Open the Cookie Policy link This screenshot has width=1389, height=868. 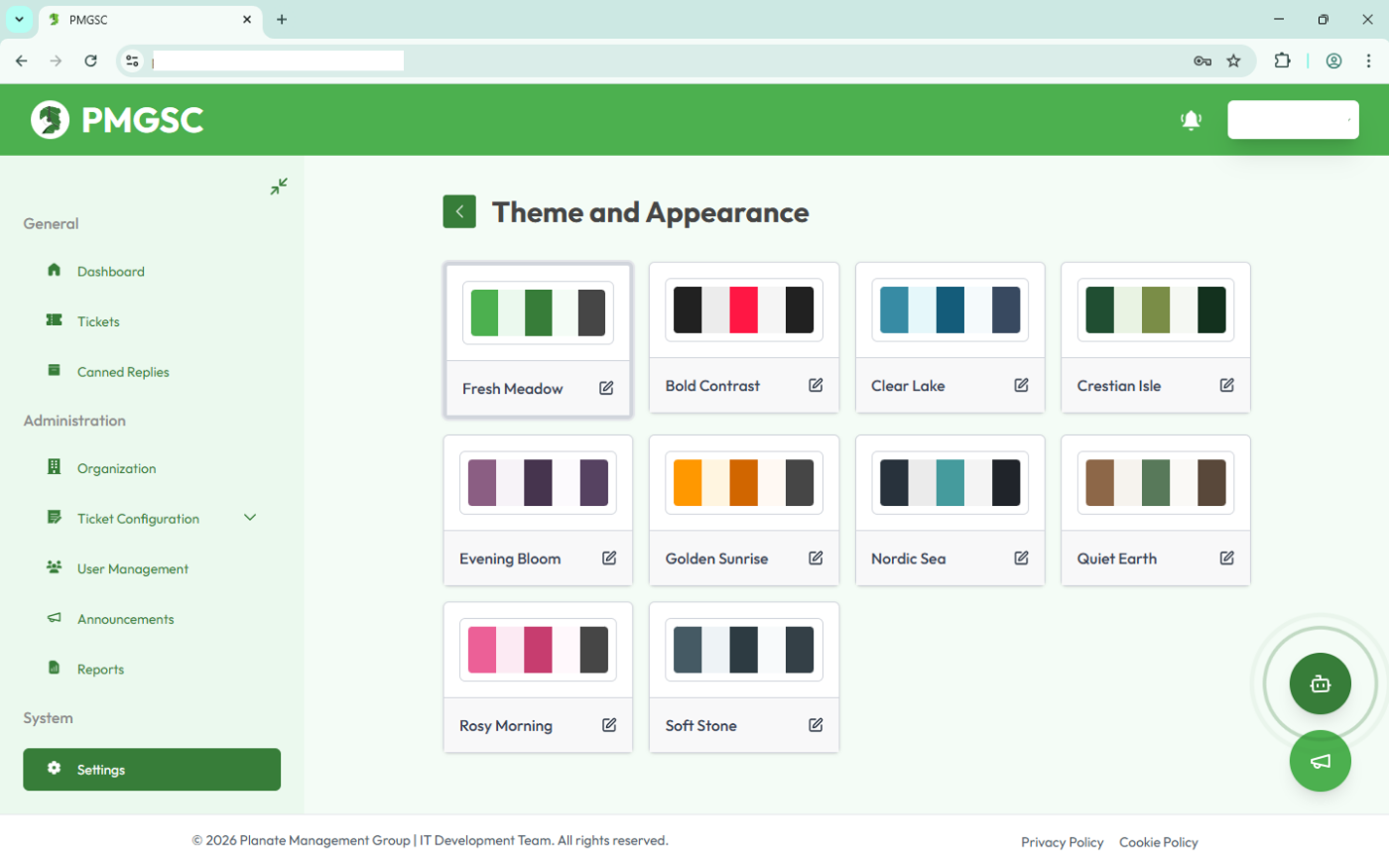tap(1158, 842)
